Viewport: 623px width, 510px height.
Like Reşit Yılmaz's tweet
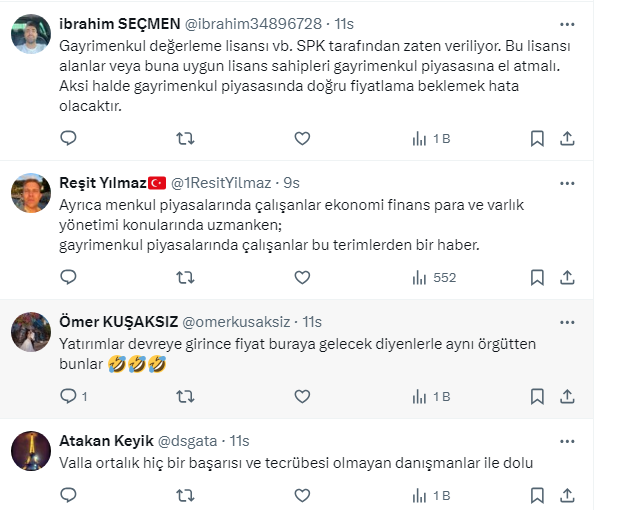coord(302,277)
